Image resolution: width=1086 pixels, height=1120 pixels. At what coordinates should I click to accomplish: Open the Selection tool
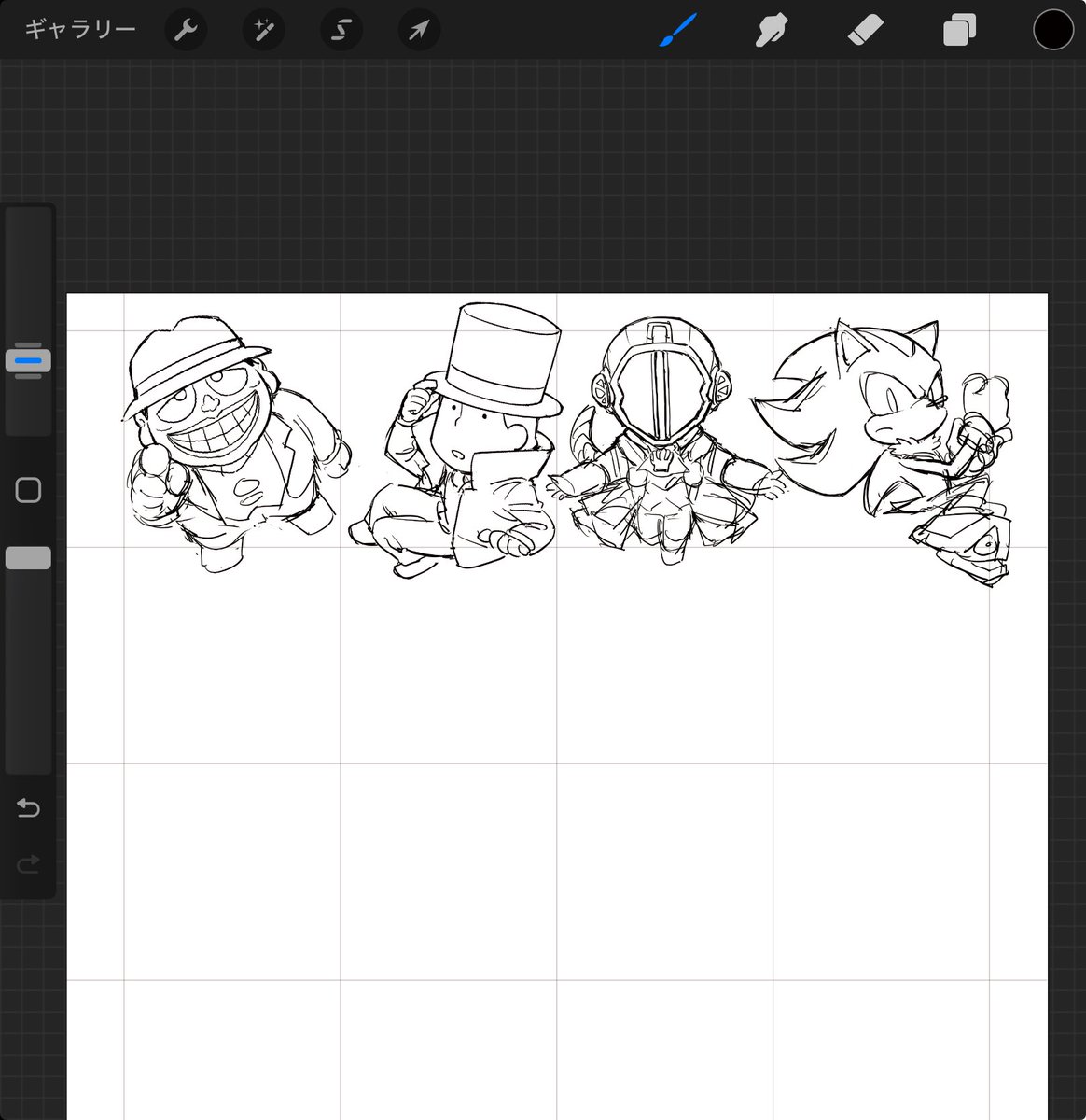pos(341,31)
